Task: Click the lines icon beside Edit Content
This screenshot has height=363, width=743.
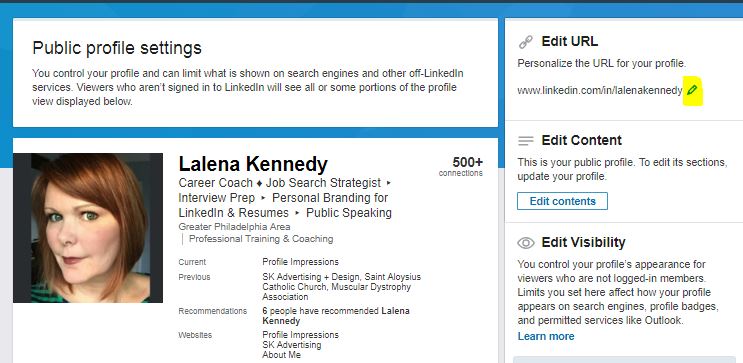Action: [526, 141]
